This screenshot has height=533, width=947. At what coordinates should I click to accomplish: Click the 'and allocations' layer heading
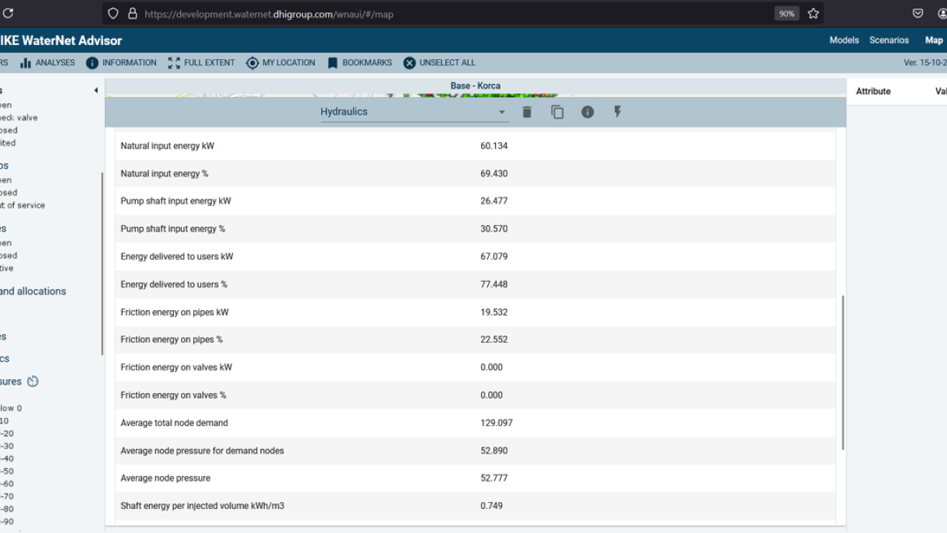(33, 291)
